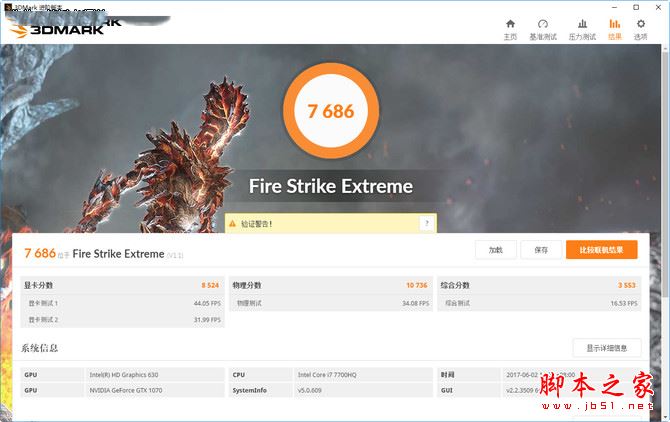
Task: Click the Save (保存) button
Action: [x=541, y=250]
